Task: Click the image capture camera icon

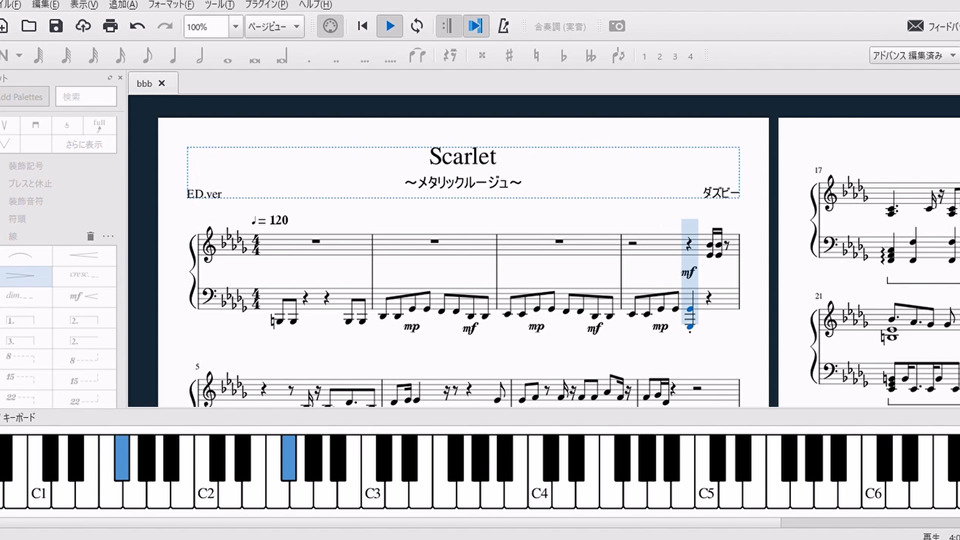Action: tap(618, 26)
